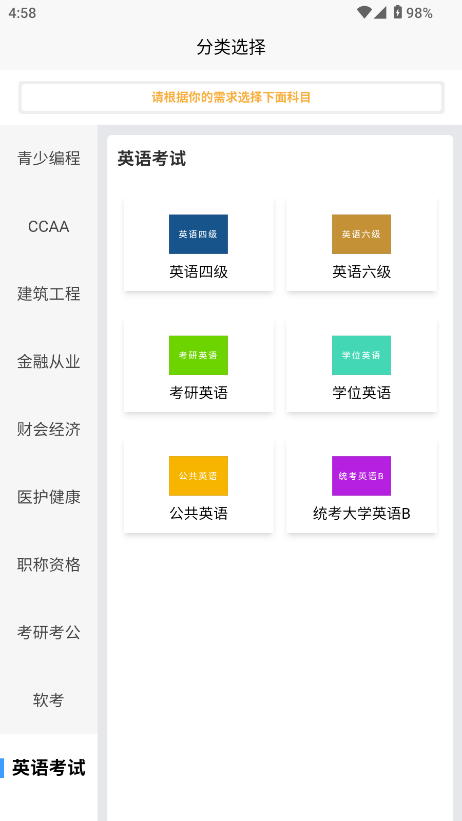Choose 职称资格 from sidebar
This screenshot has height=821, width=462.
coord(49,564)
